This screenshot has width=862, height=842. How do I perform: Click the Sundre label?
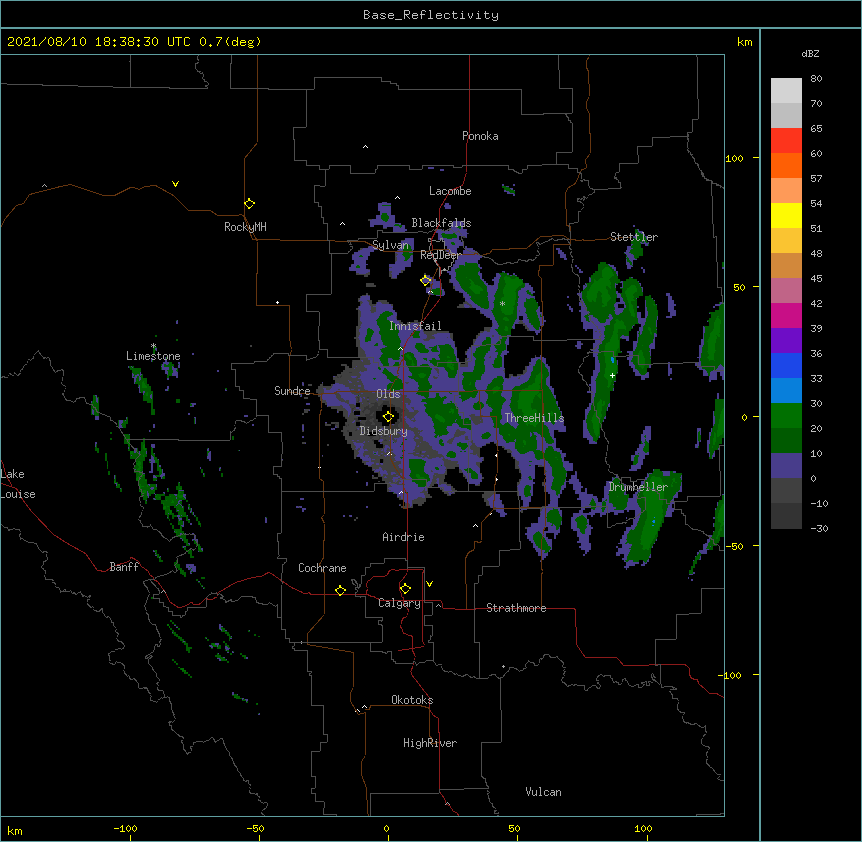coord(292,391)
